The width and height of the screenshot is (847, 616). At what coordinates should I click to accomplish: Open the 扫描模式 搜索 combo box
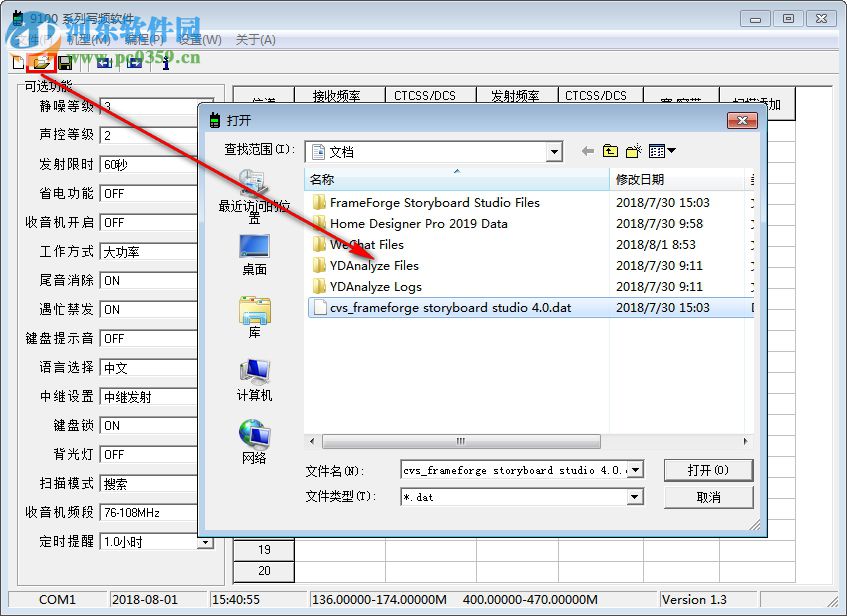click(149, 484)
